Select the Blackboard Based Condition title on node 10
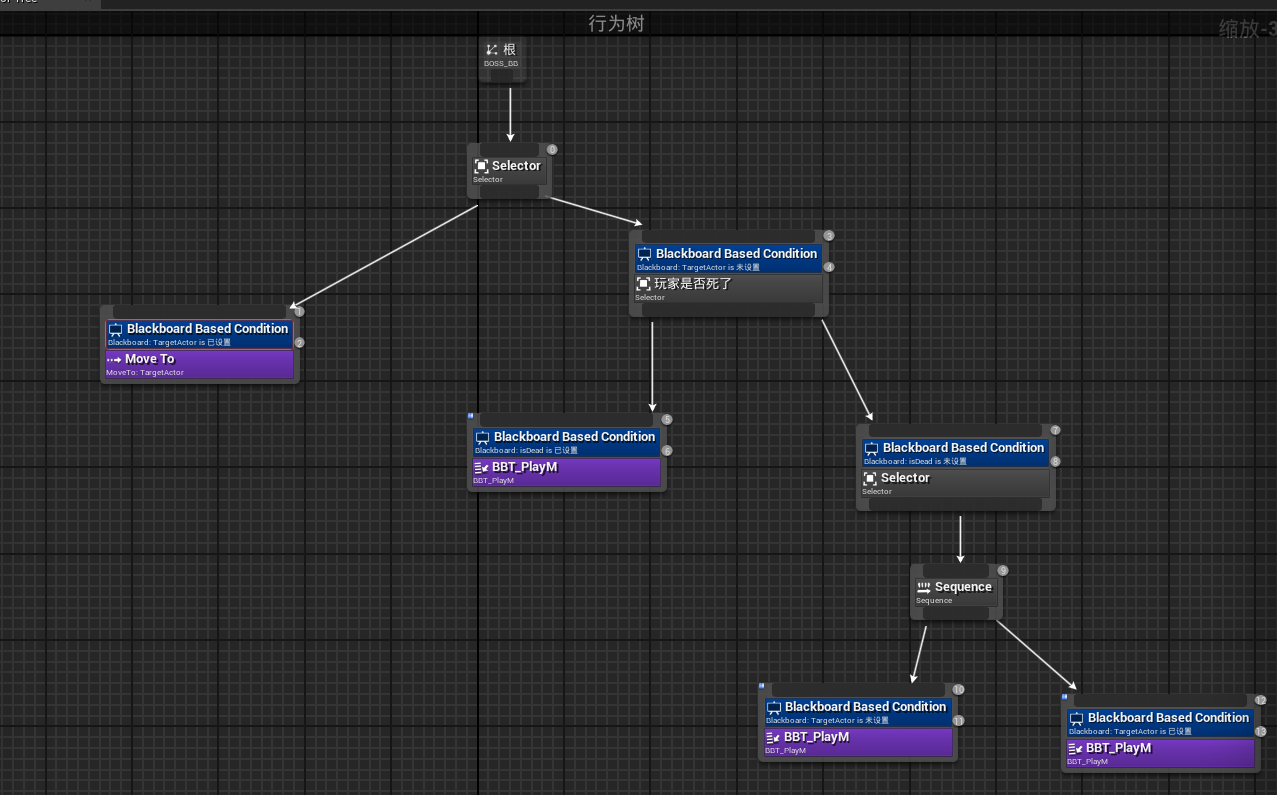Image resolution: width=1277 pixels, height=795 pixels. tap(866, 707)
